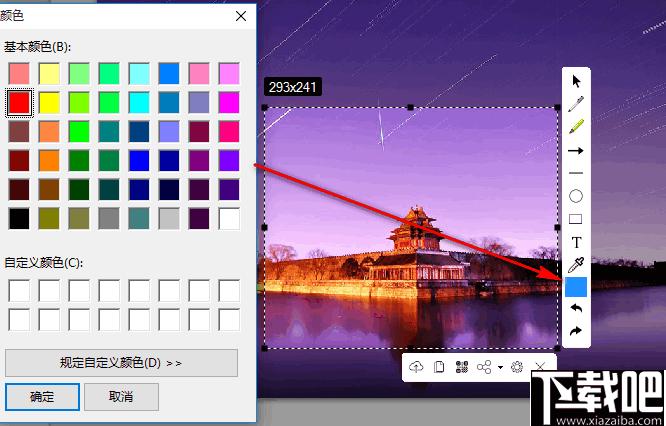The width and height of the screenshot is (666, 426).
Task: Select the rectangle shape tool
Action: (x=576, y=219)
